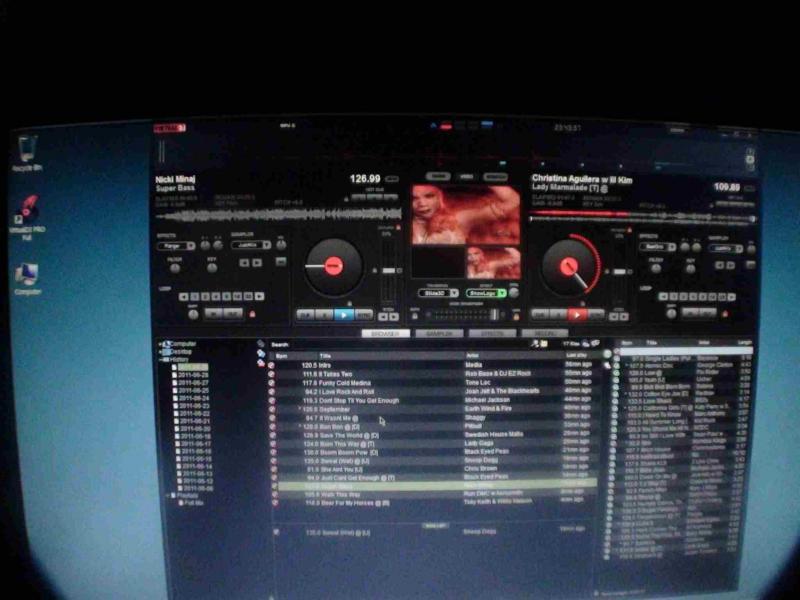
Task: Click the right deck turntable platter
Action: tap(568, 266)
